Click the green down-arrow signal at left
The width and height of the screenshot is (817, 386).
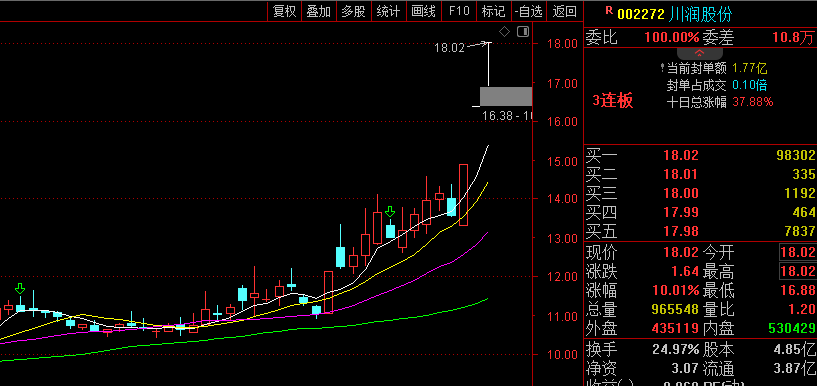click(x=20, y=289)
